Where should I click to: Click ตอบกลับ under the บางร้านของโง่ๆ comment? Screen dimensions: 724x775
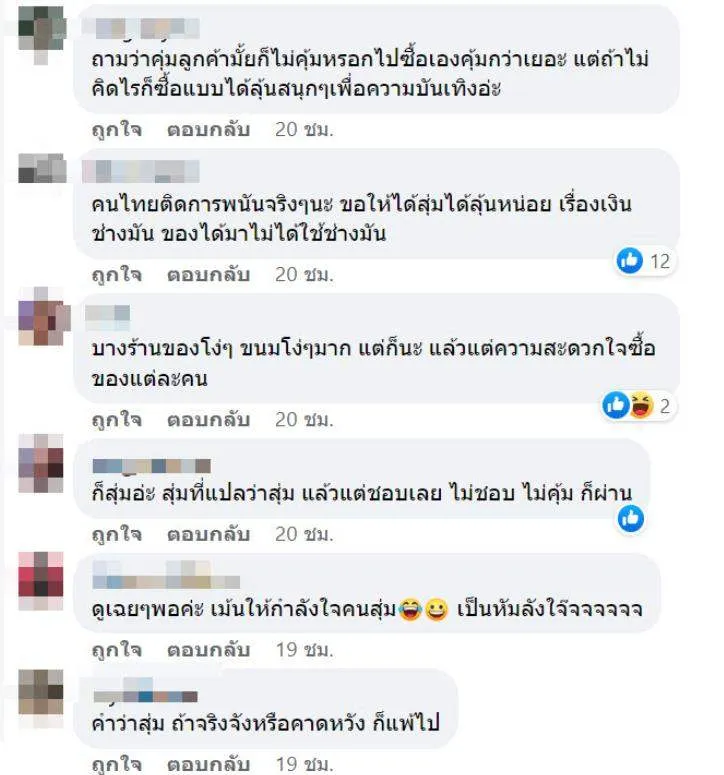pyautogui.click(x=208, y=419)
